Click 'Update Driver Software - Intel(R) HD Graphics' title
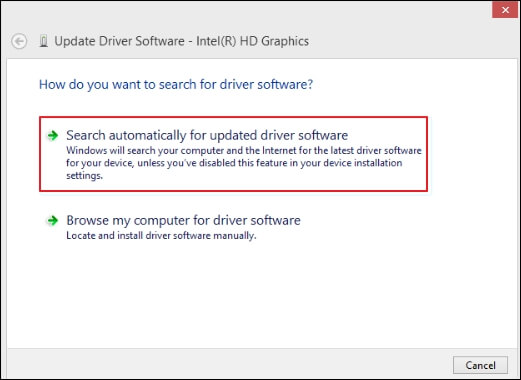Screen dimensions: 521x380 (181, 41)
